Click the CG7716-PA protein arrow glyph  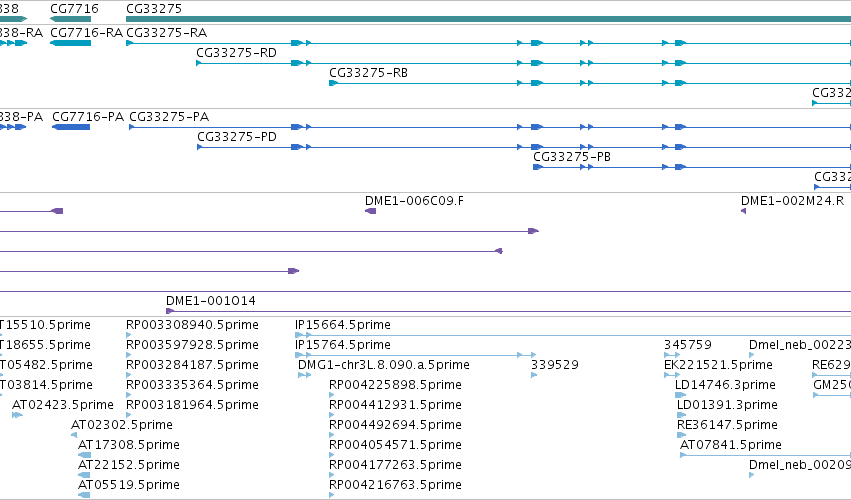pos(71,127)
